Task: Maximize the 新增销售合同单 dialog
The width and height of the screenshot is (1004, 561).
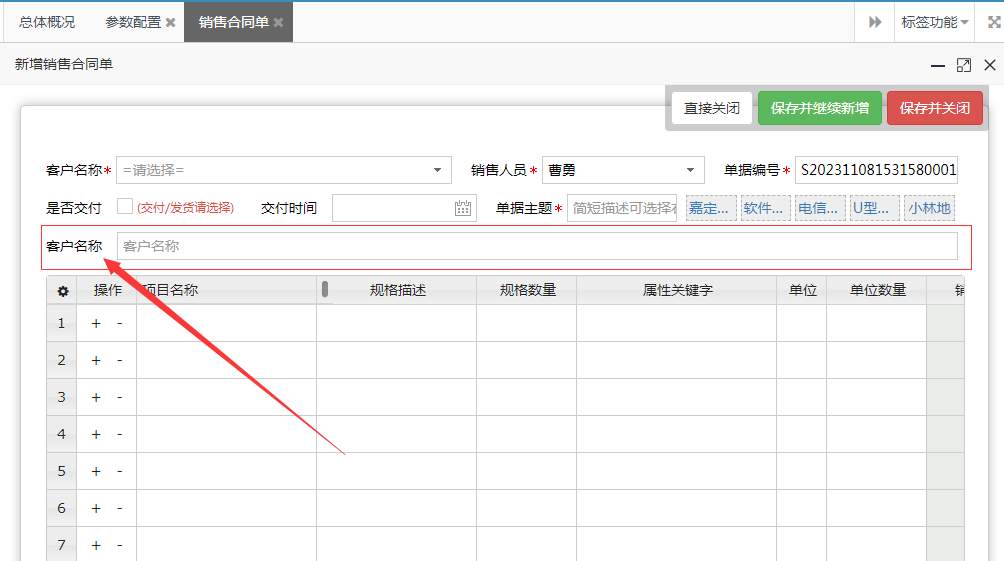Action: pyautogui.click(x=964, y=65)
